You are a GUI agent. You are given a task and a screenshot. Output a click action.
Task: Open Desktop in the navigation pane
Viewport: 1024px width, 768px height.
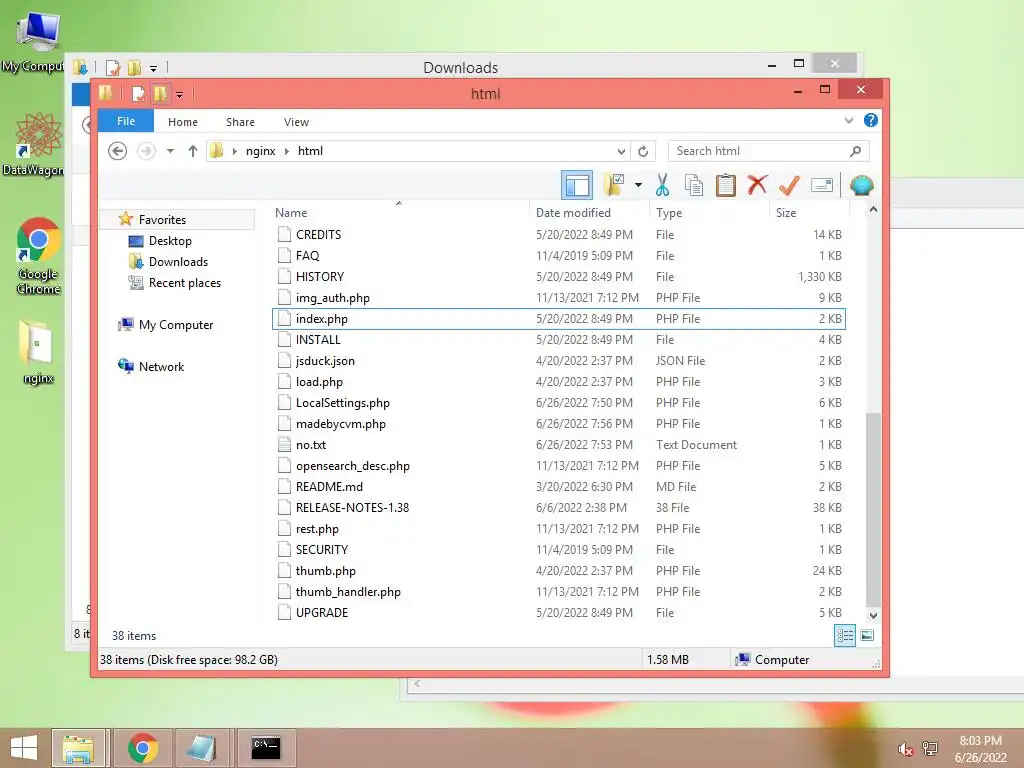pos(170,241)
